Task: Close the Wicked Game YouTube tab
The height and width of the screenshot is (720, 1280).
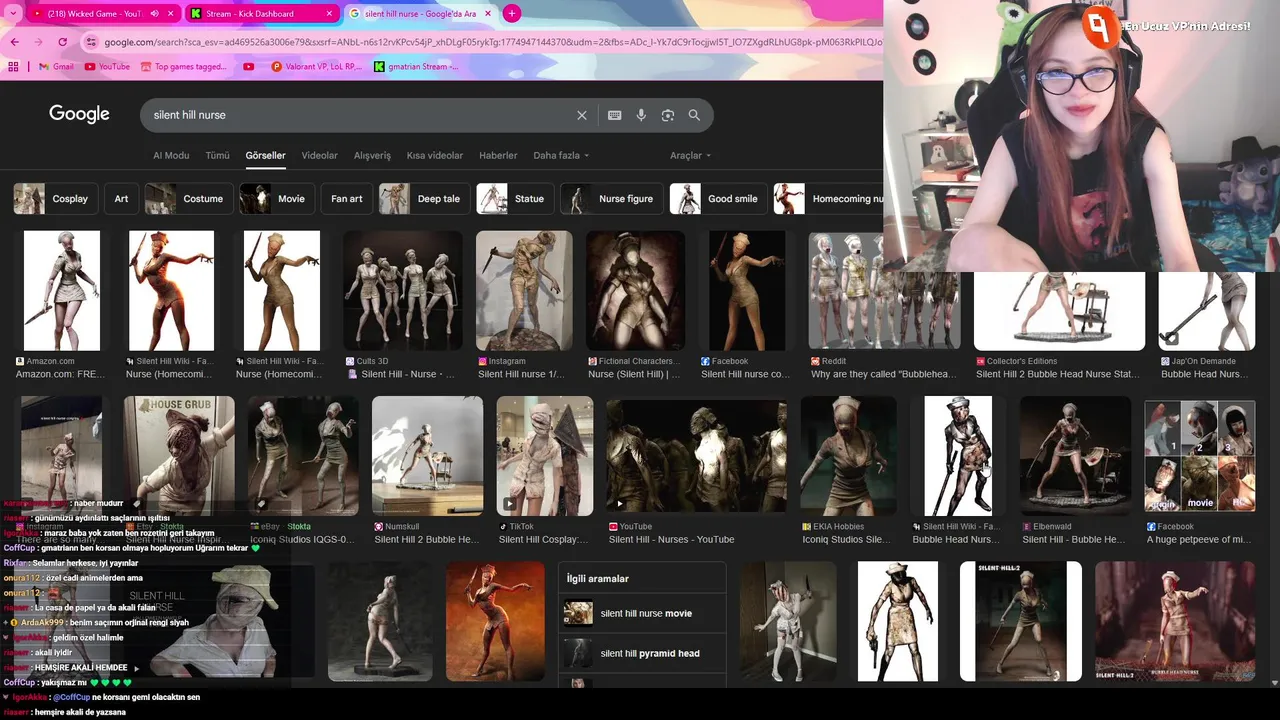Action: 170,14
